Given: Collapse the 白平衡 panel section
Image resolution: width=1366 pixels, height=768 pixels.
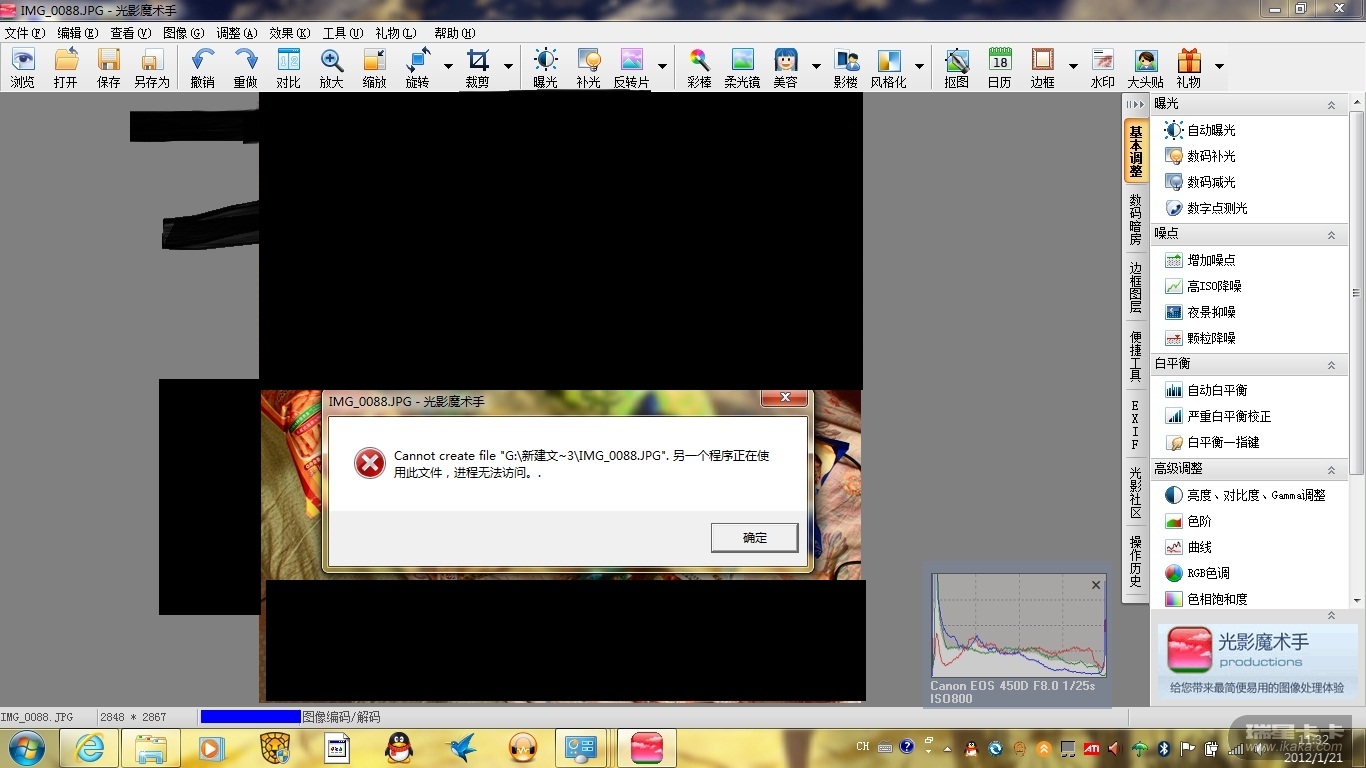Looking at the screenshot, I should coord(1331,365).
